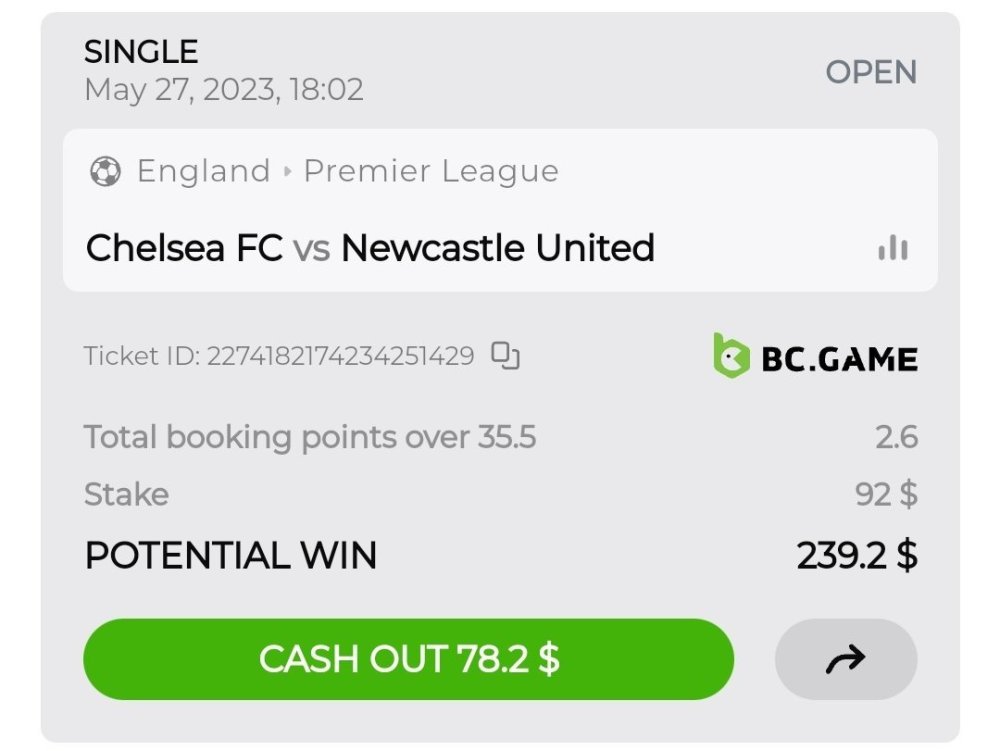Open Chelsea FC vs Newcastle United match
This screenshot has height=751, width=1000.
pos(370,248)
